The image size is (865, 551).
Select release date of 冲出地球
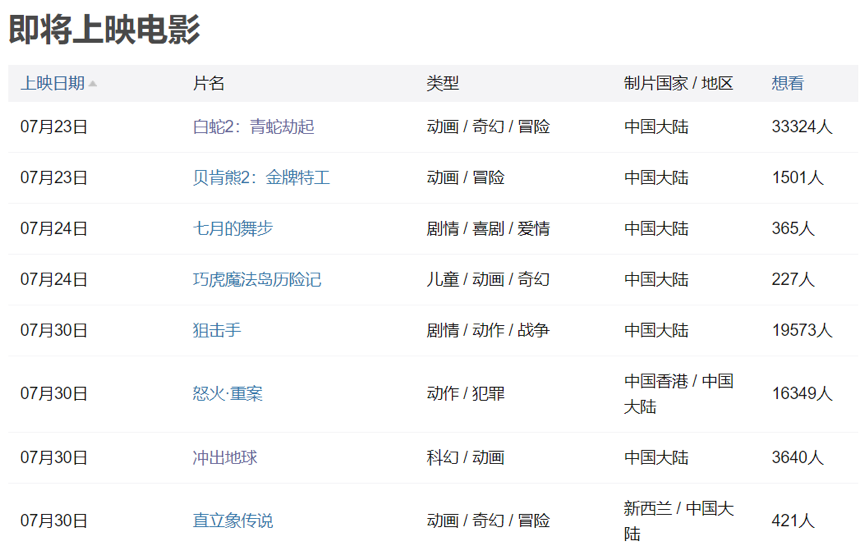click(x=54, y=458)
